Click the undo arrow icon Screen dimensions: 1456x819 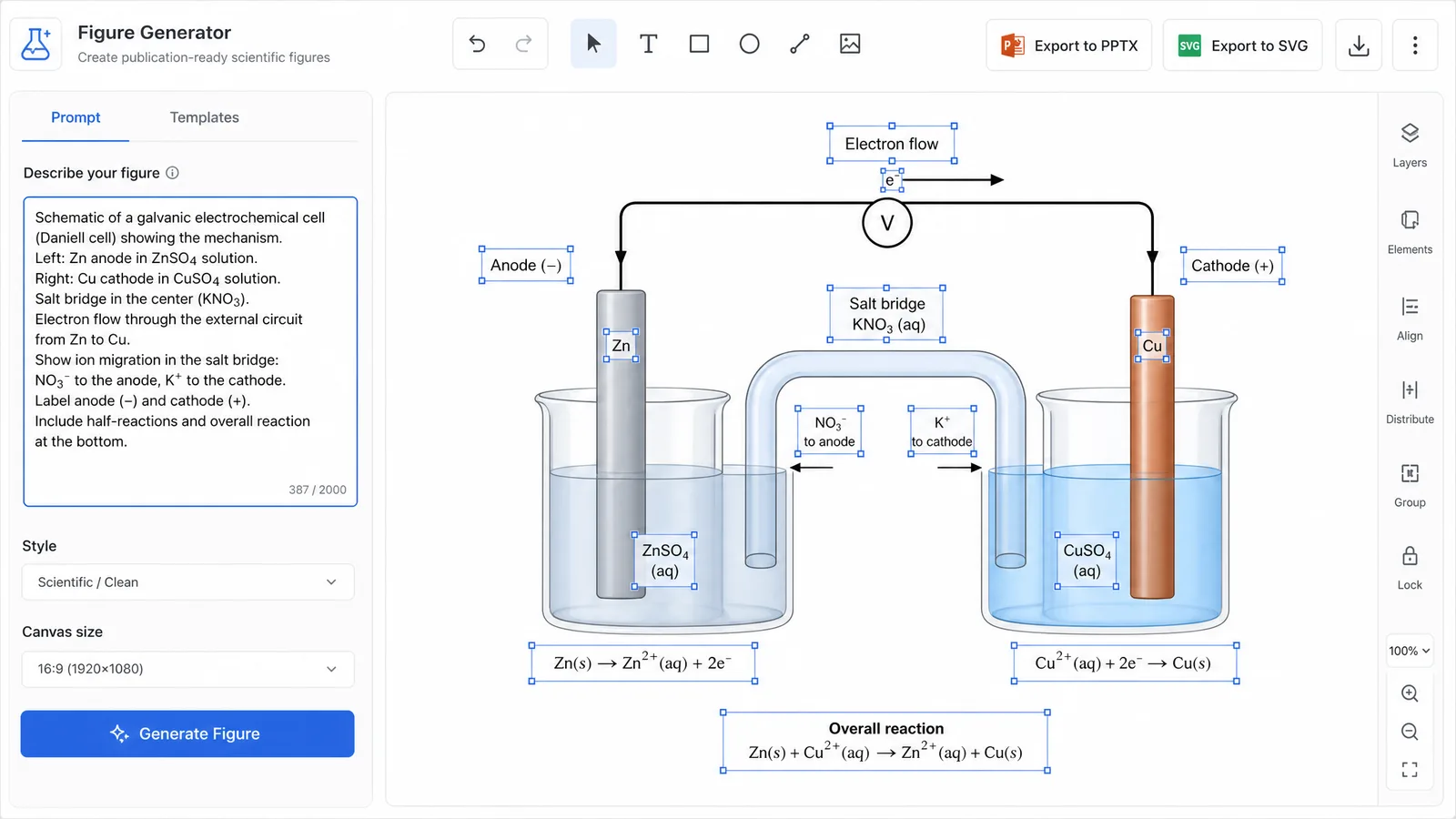(477, 44)
